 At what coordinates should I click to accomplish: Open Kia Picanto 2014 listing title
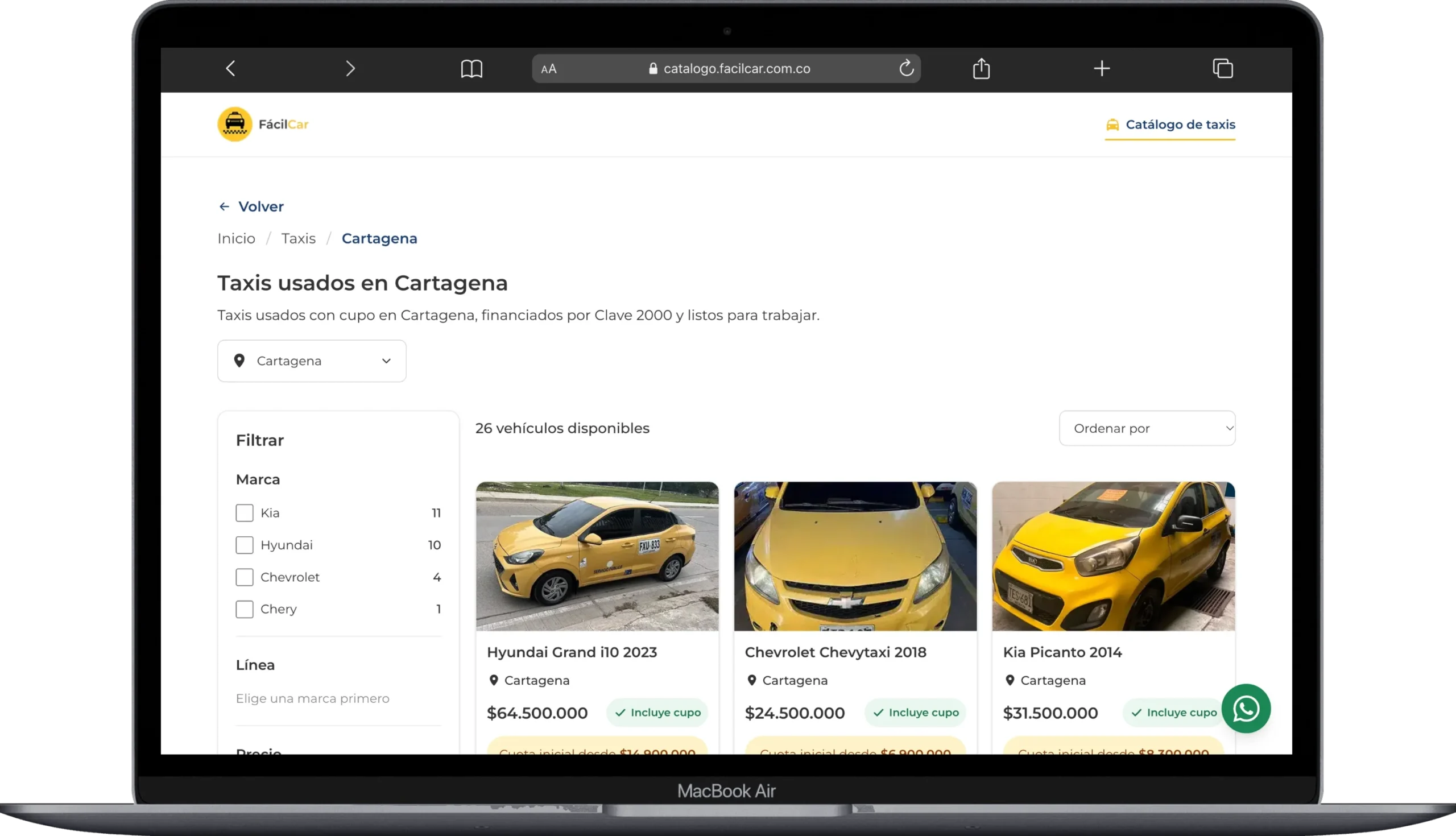1062,652
